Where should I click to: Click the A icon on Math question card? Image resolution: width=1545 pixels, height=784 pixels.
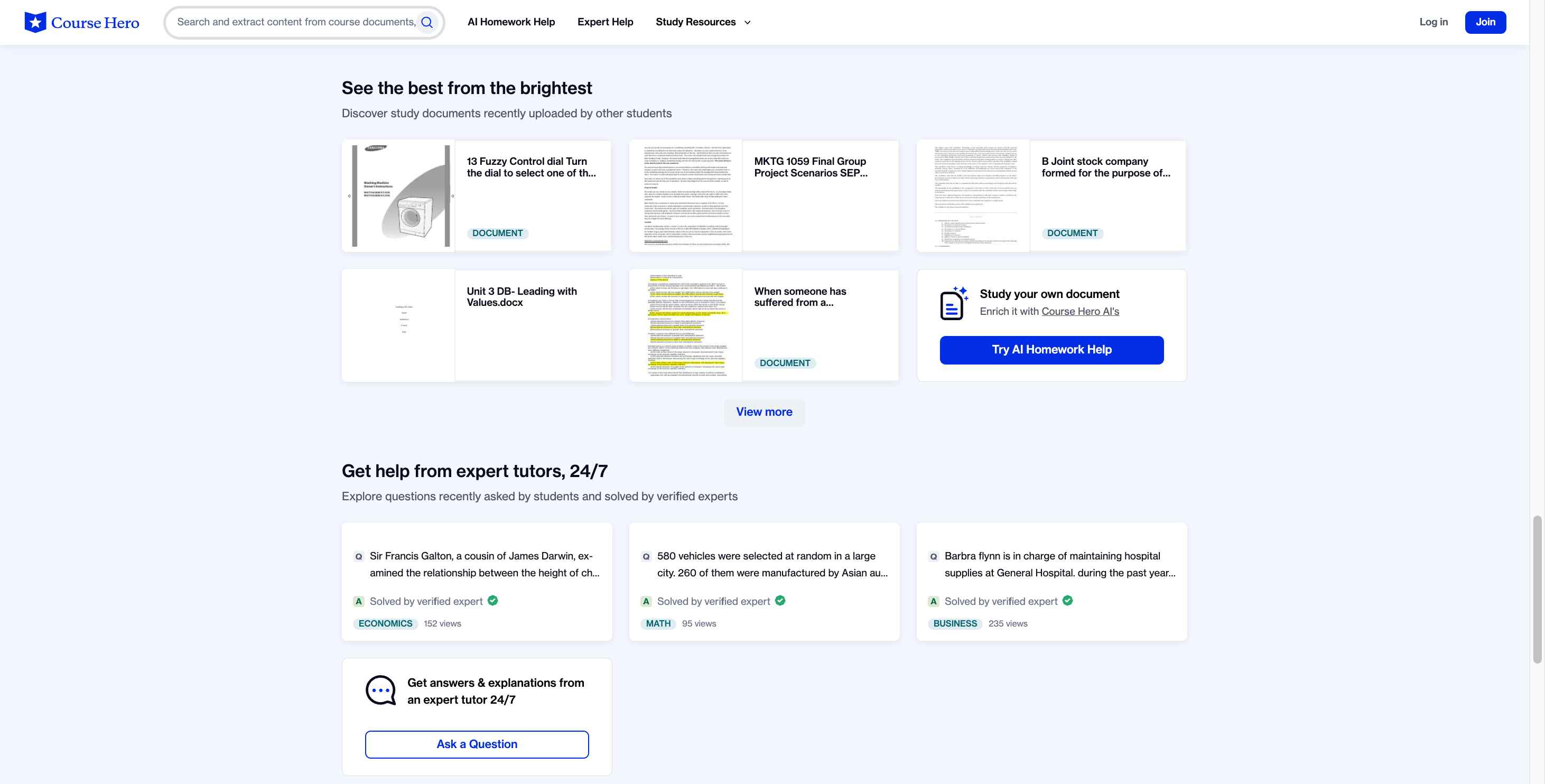(x=646, y=601)
